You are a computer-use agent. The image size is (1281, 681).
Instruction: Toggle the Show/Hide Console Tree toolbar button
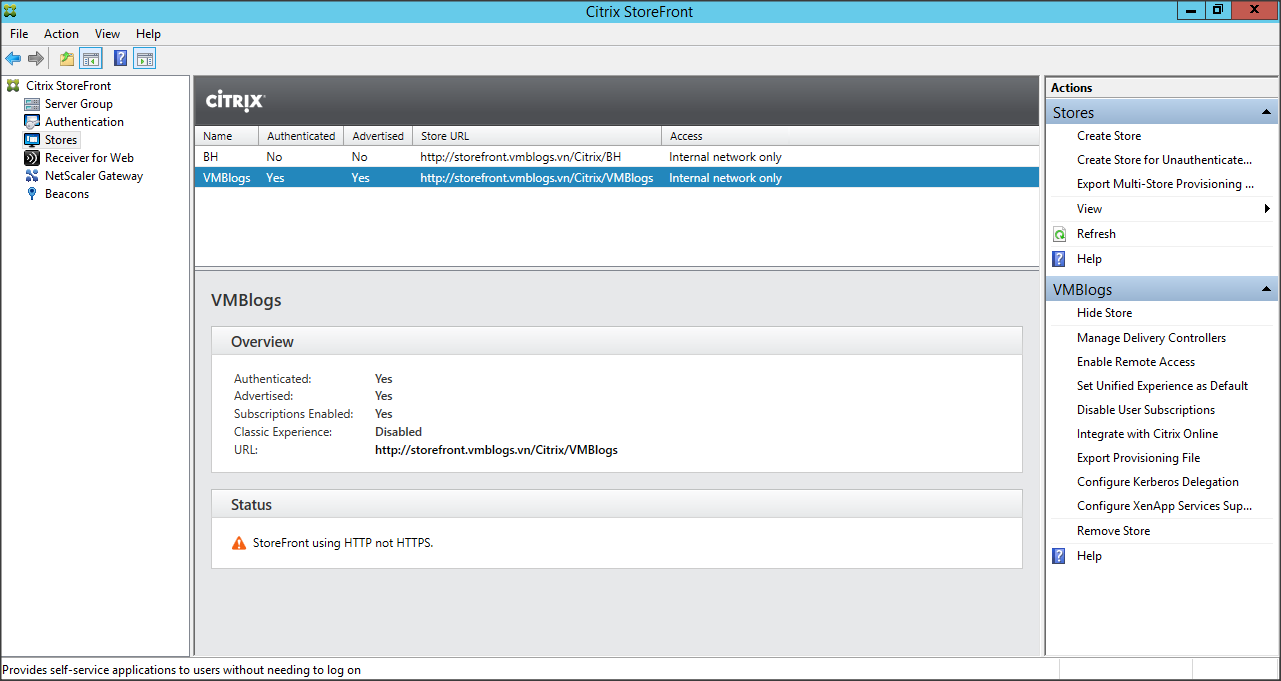click(x=91, y=59)
